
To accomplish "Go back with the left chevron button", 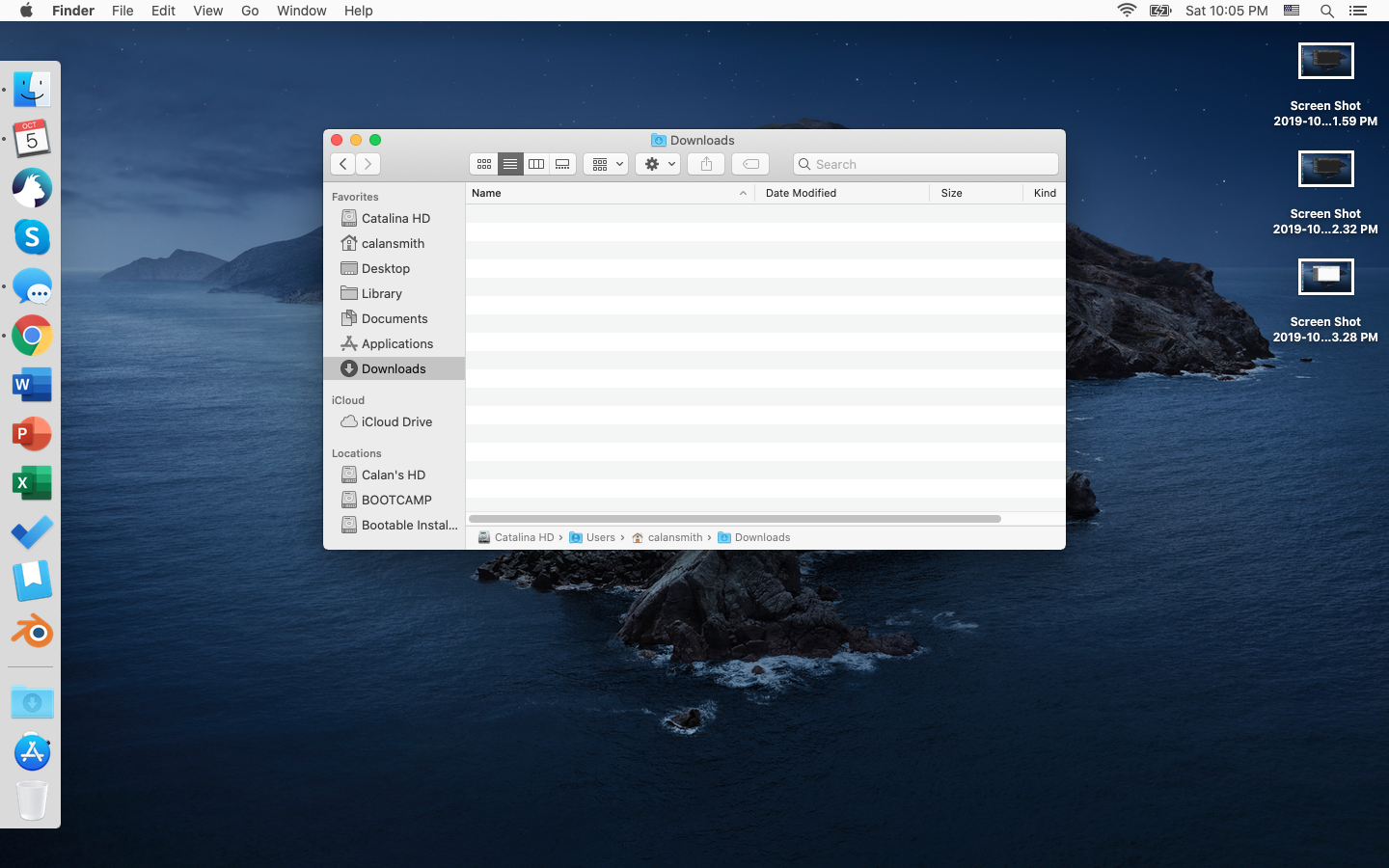I will 343,164.
